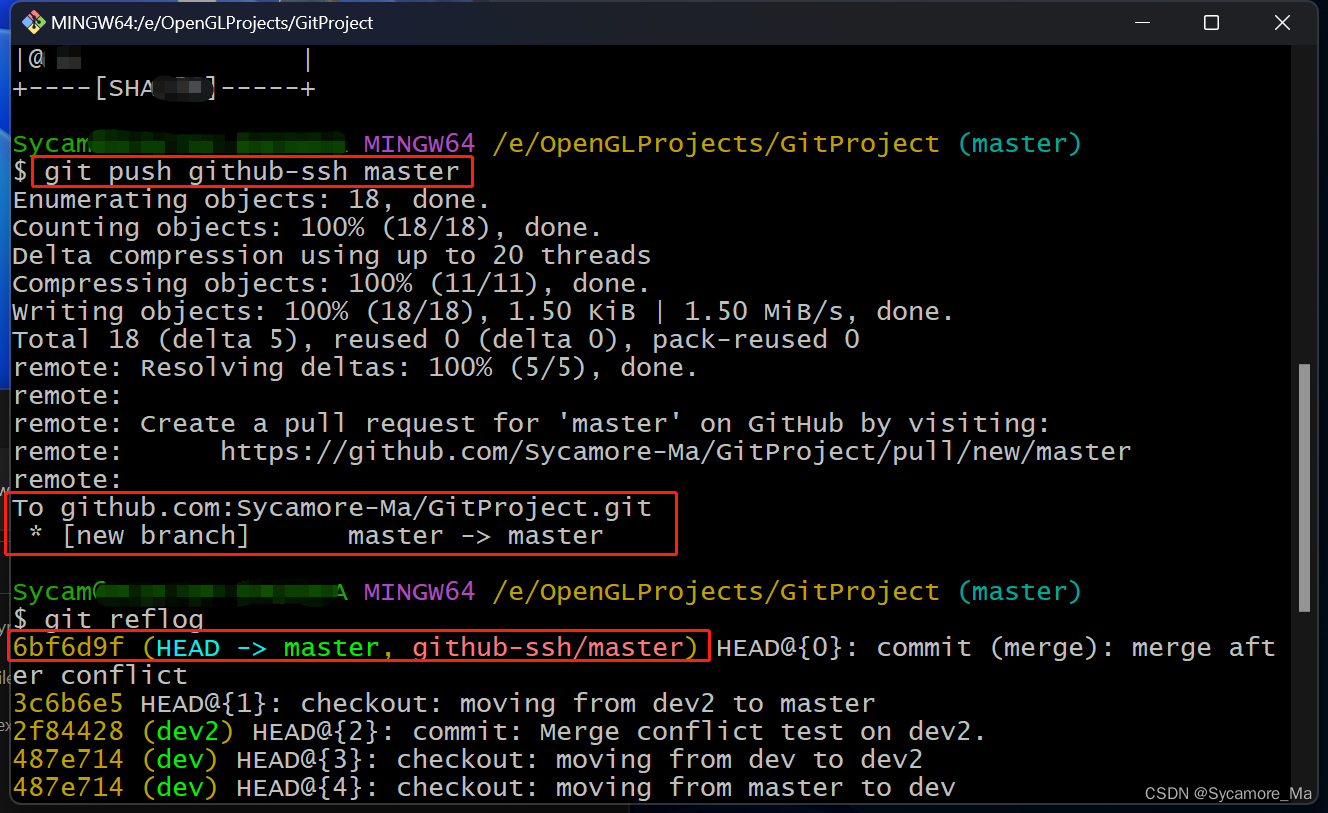Image resolution: width=1328 pixels, height=813 pixels.
Task: Select commit hash 3c6b6e5
Action: coord(68,704)
